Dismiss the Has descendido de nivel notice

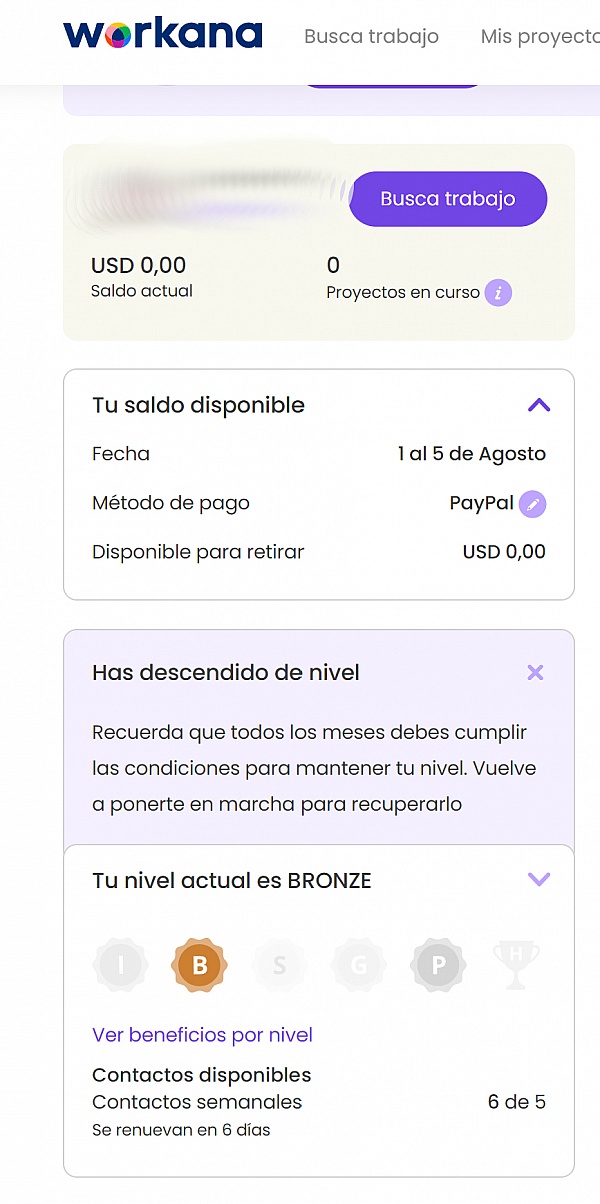point(535,672)
